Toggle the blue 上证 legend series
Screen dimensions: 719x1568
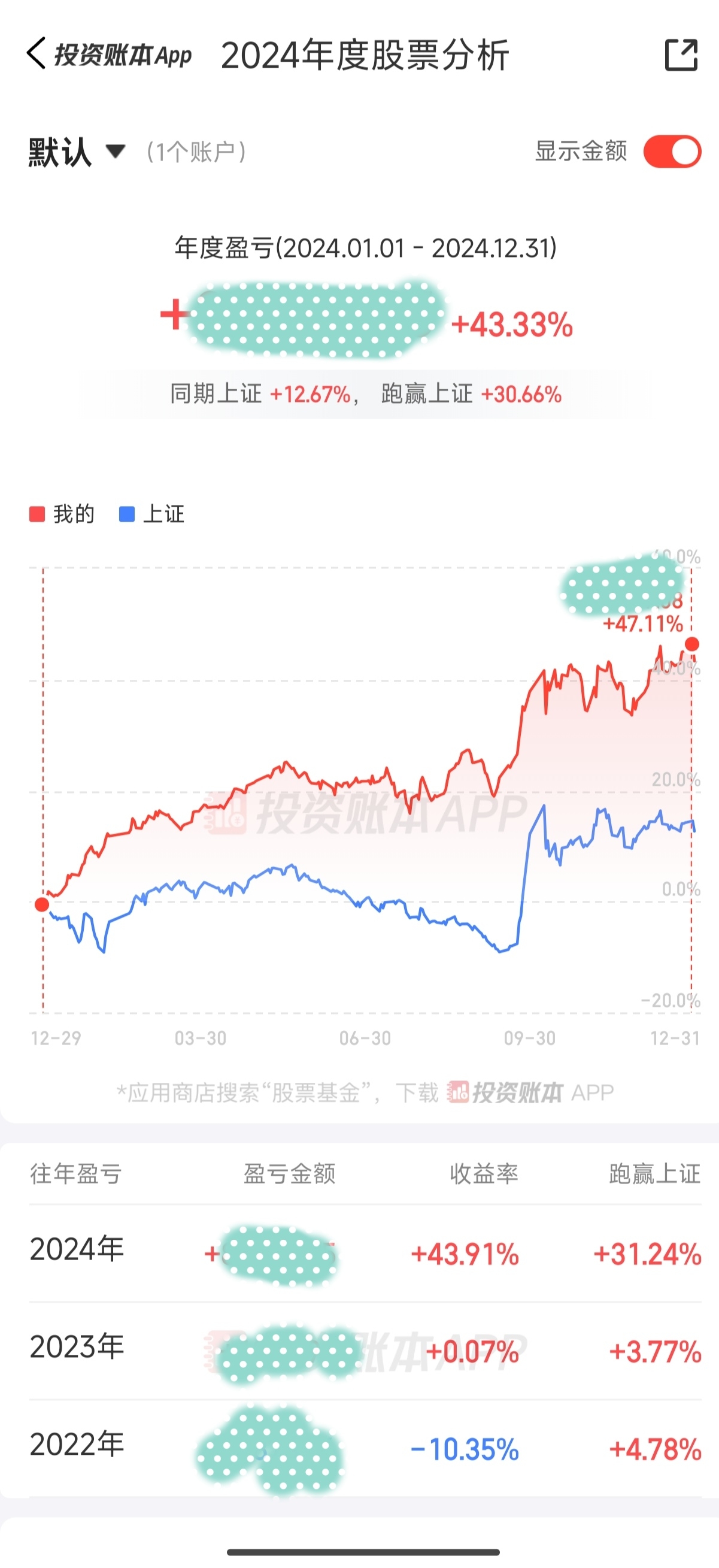tap(151, 514)
